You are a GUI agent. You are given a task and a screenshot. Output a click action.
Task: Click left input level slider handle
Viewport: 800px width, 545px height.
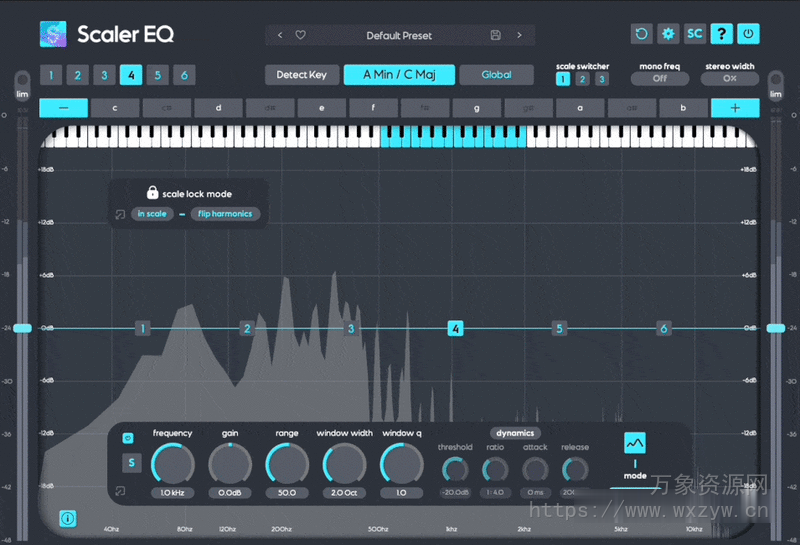pyautogui.click(x=22, y=328)
